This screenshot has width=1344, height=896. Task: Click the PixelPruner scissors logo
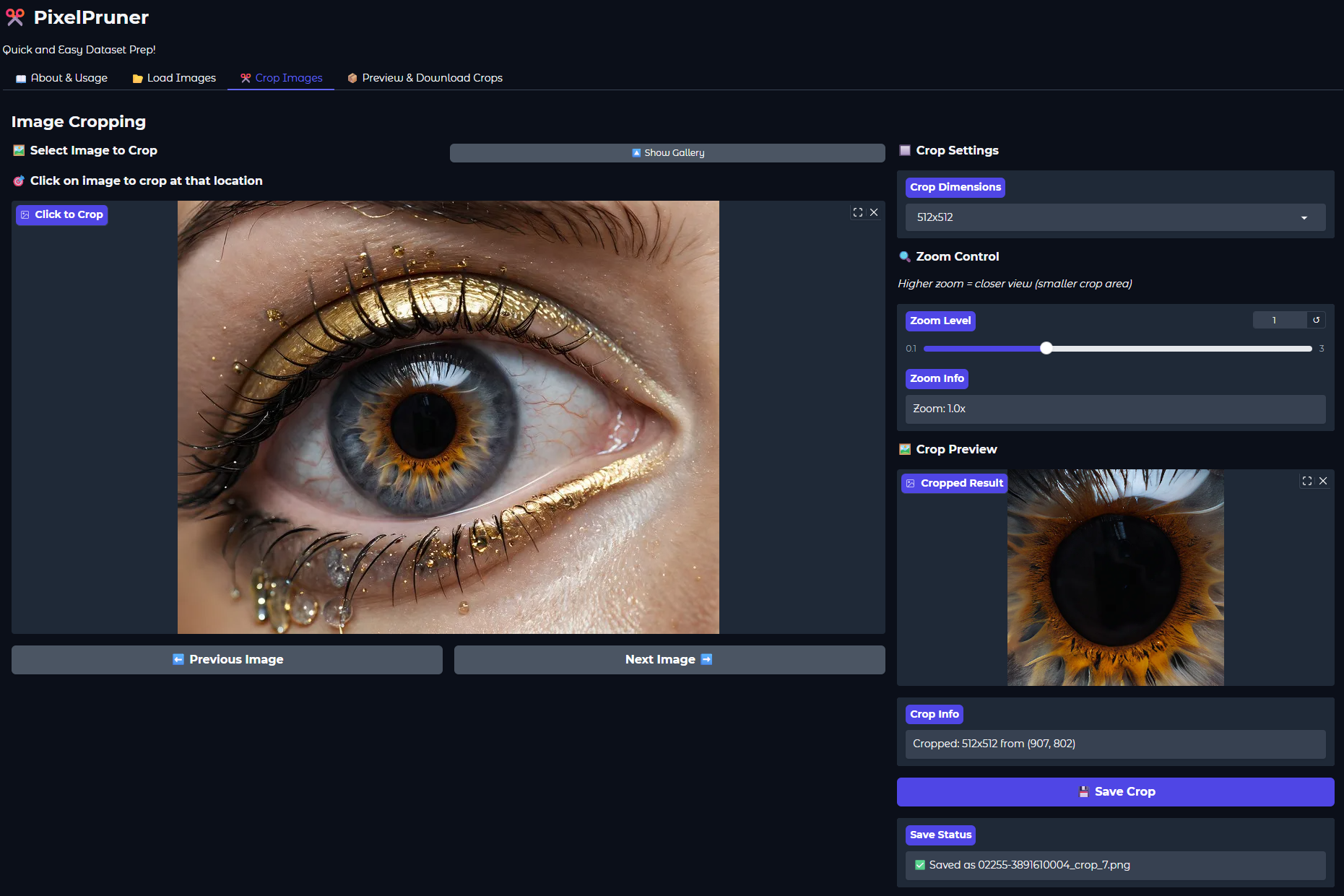(15, 17)
